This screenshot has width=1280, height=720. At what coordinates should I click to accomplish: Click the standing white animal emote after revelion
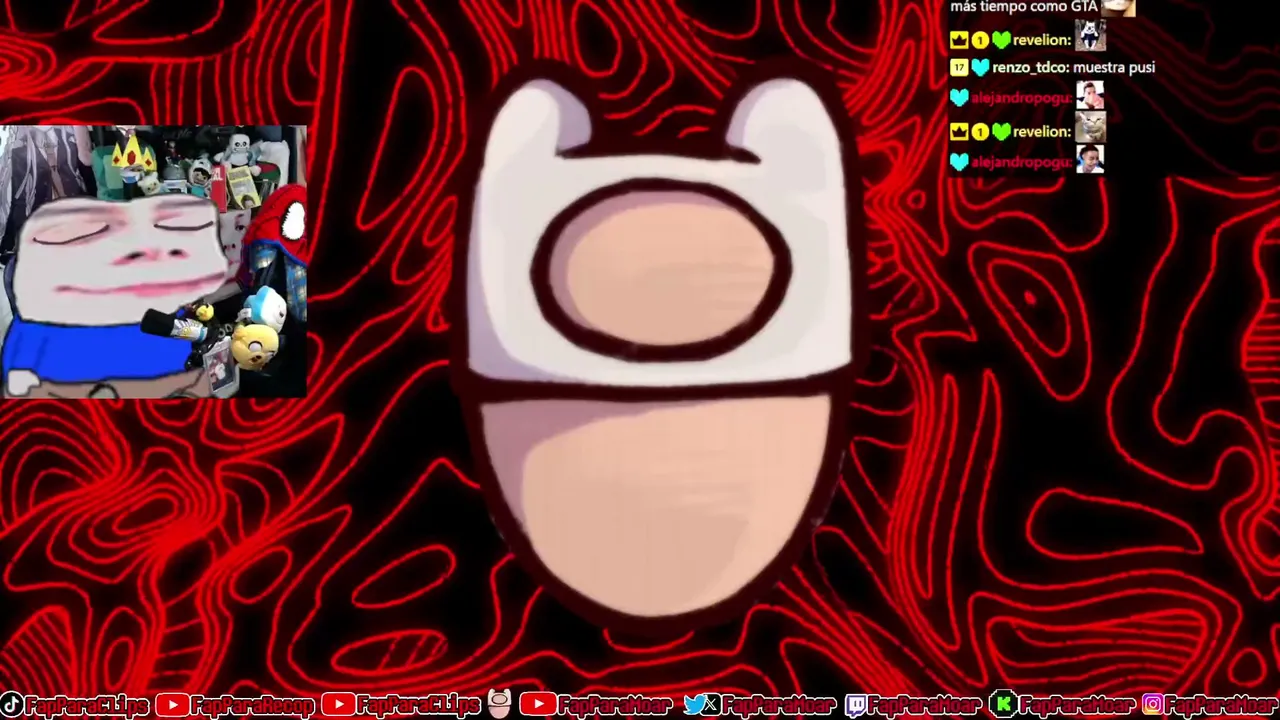(x=1090, y=37)
